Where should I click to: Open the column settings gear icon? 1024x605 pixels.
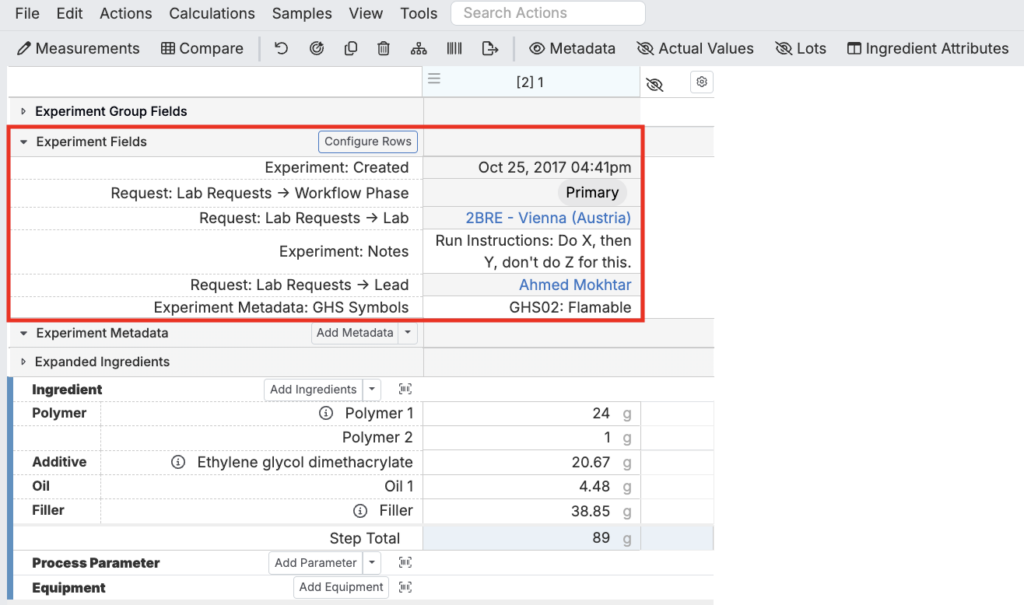point(702,82)
